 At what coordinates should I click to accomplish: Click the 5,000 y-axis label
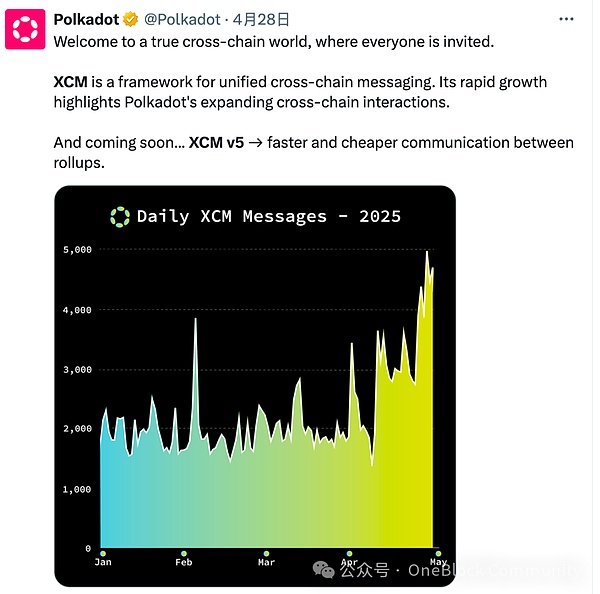coord(77,249)
